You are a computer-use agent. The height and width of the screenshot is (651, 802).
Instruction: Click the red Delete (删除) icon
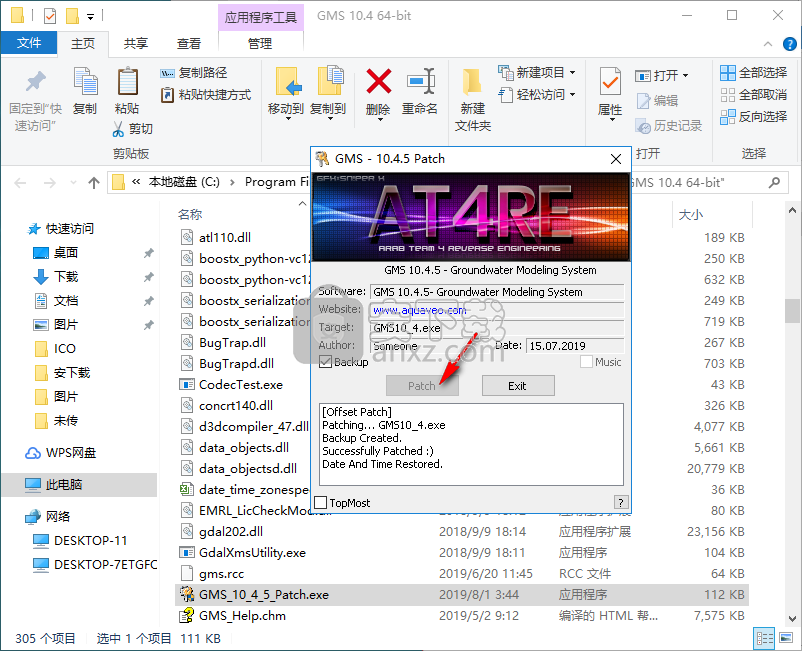(378, 81)
